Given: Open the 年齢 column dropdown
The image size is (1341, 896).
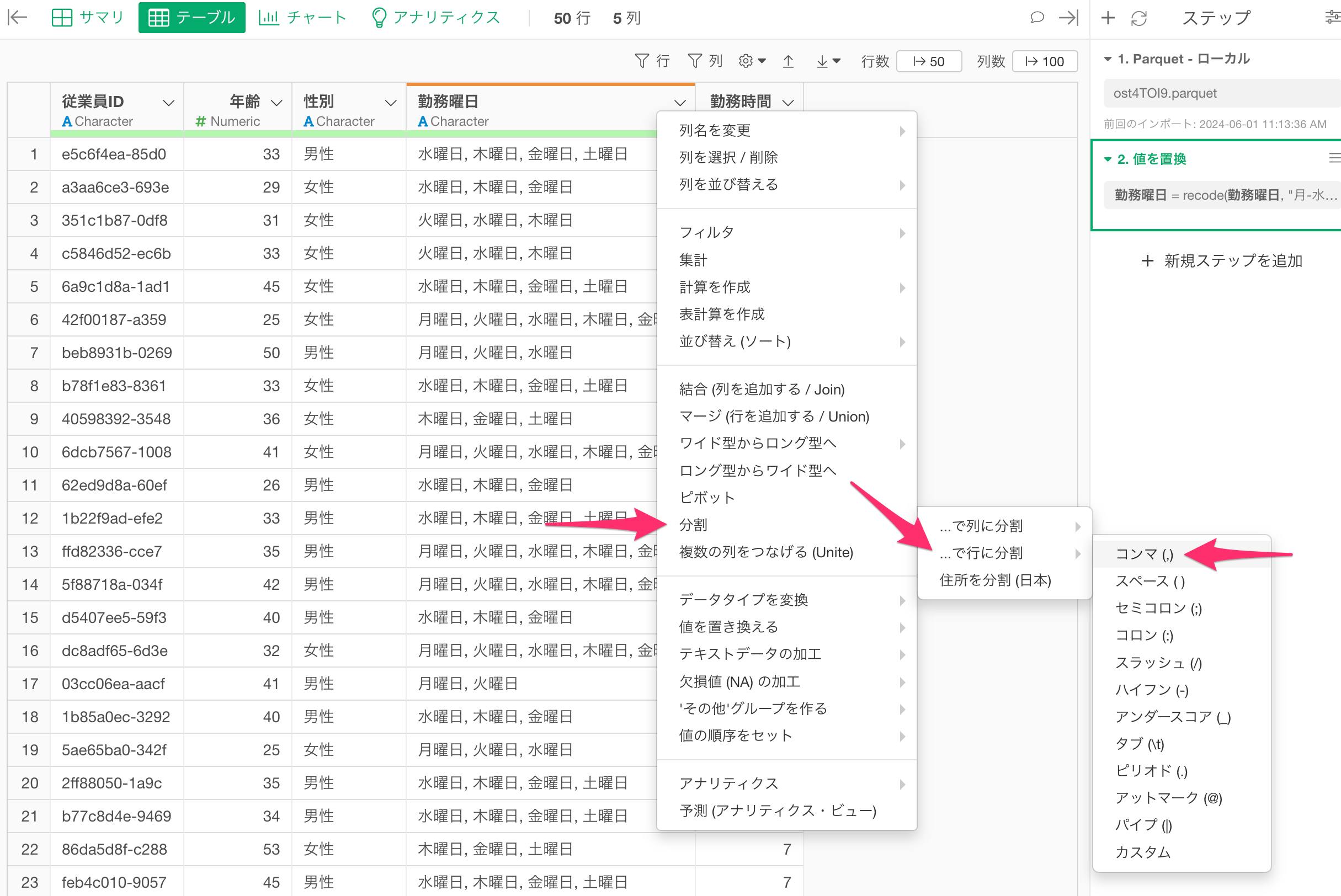Looking at the screenshot, I should (x=276, y=103).
